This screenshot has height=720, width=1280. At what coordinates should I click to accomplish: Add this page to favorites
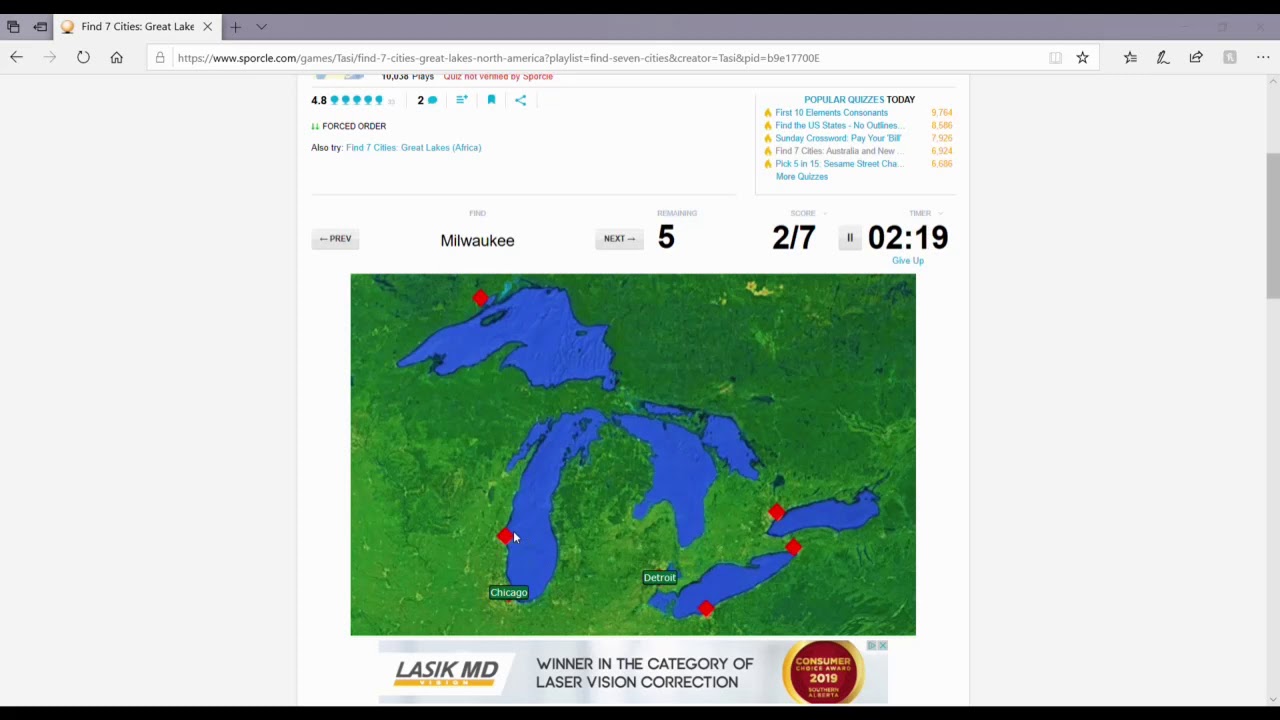click(x=1082, y=58)
